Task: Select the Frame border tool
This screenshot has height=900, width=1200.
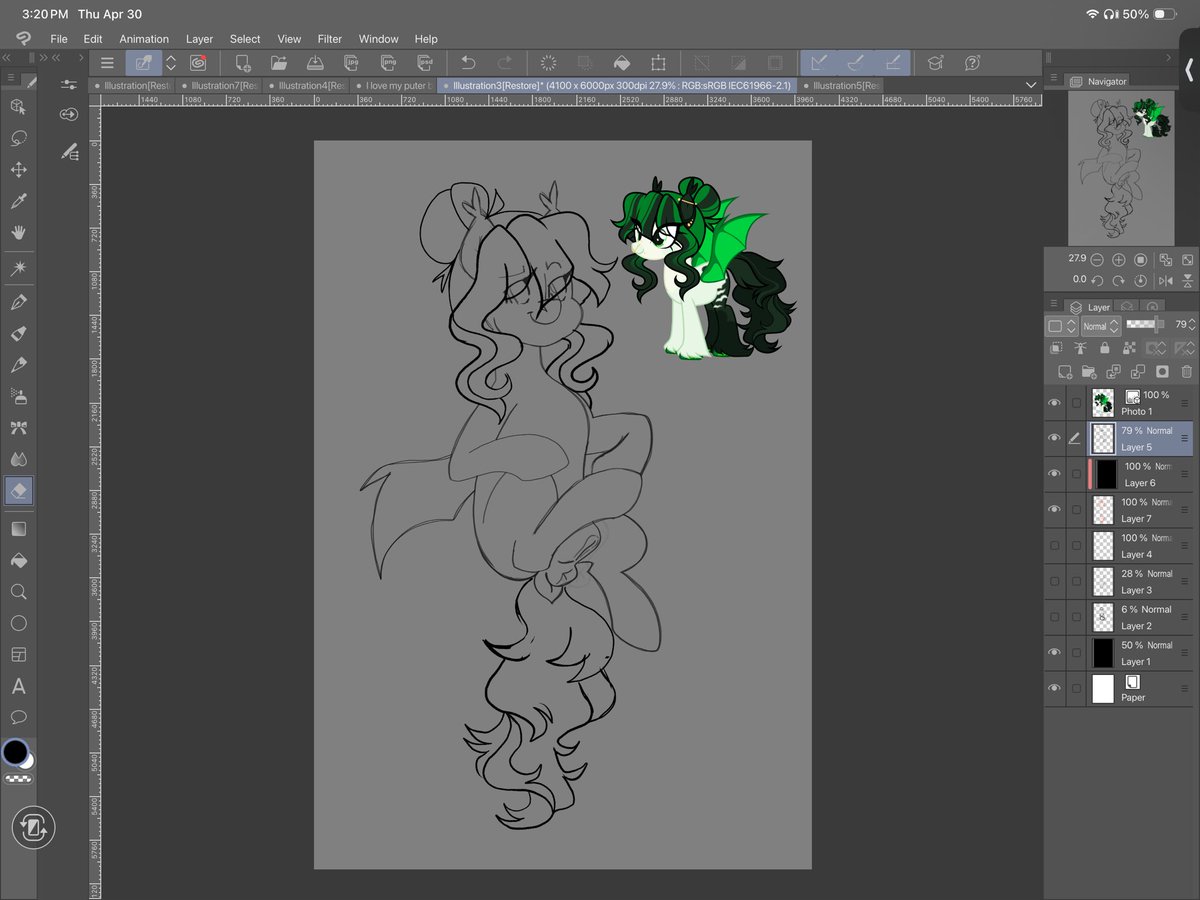Action: point(18,655)
